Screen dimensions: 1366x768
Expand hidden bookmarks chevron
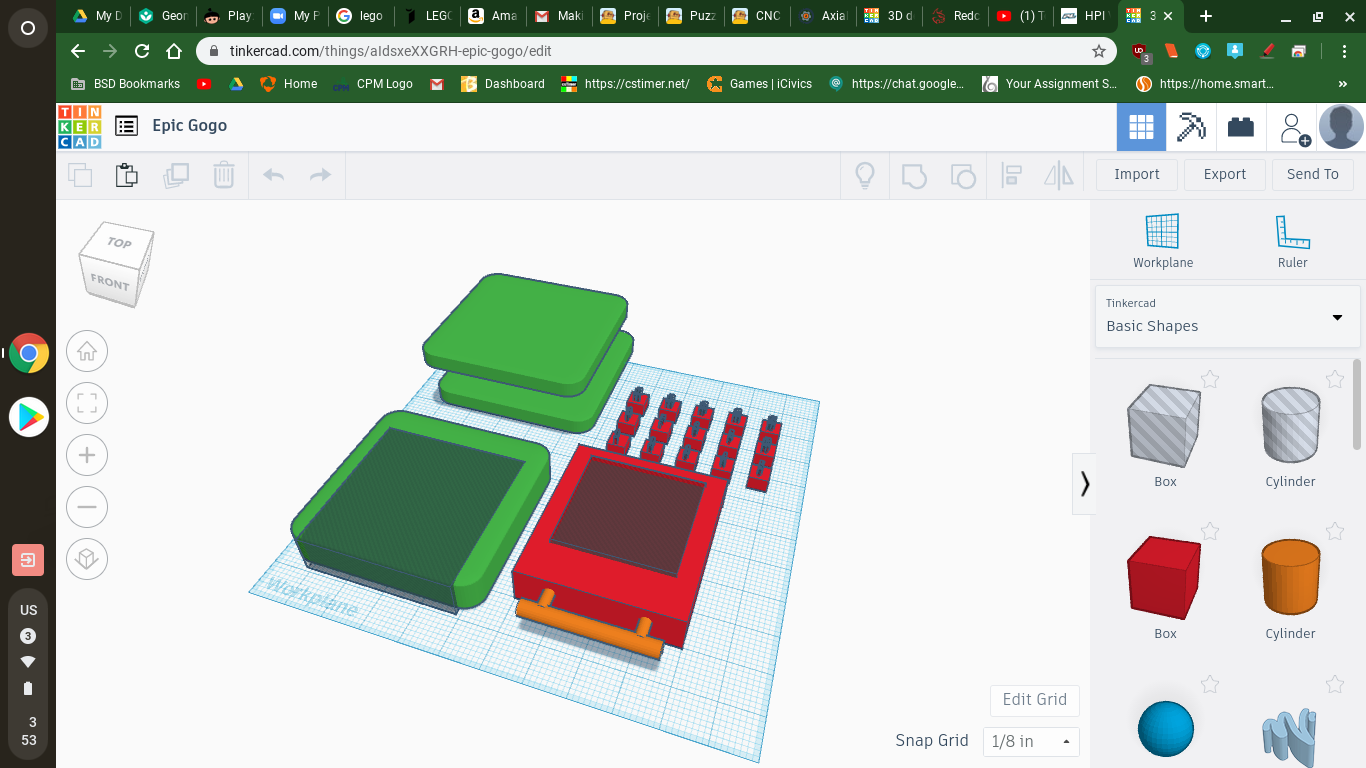coord(1342,84)
